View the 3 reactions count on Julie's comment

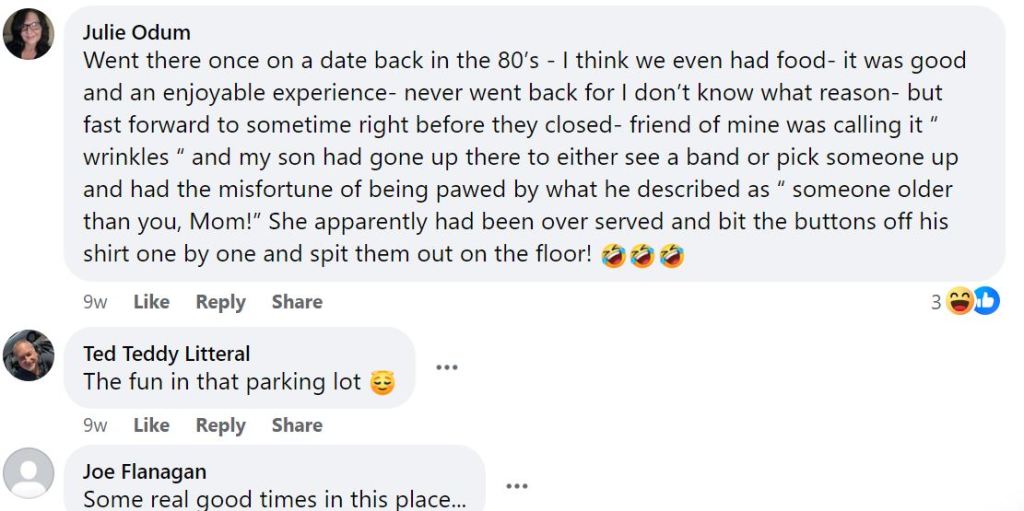click(x=936, y=302)
